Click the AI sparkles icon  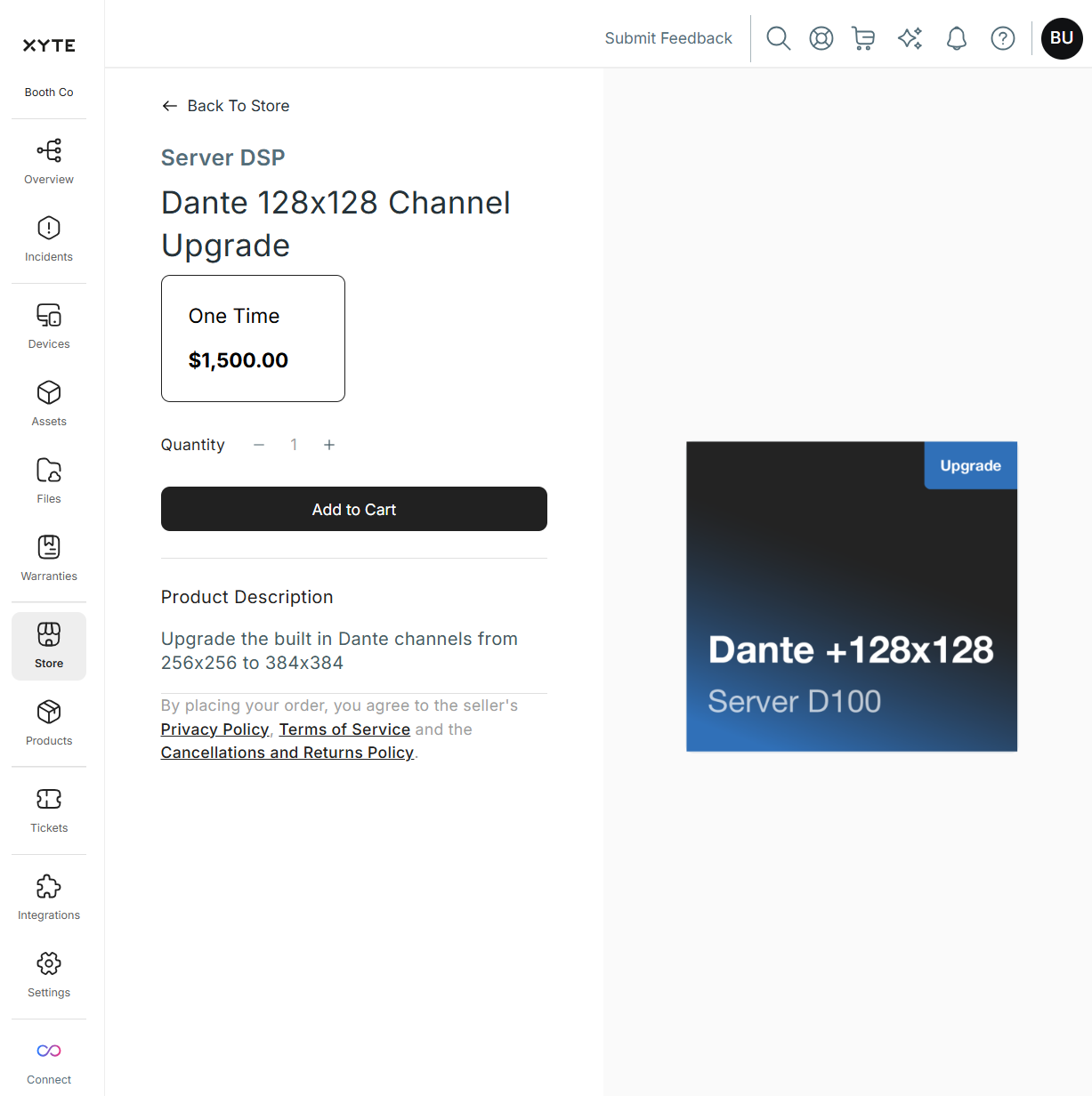click(x=910, y=38)
